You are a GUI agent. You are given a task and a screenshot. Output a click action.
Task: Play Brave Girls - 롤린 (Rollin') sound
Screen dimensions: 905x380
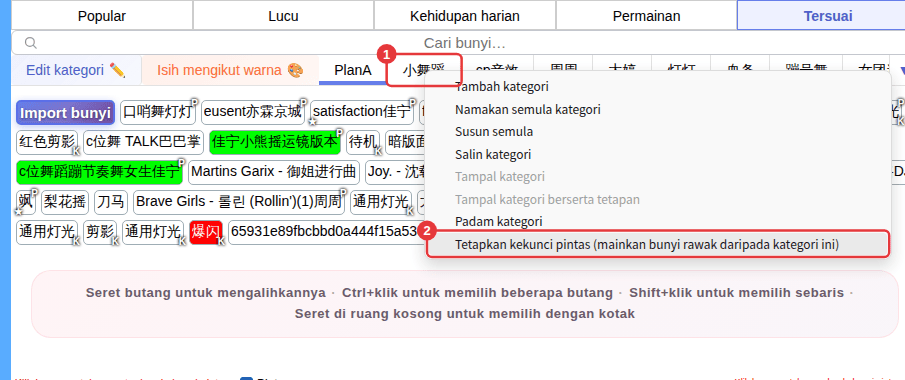coord(238,202)
